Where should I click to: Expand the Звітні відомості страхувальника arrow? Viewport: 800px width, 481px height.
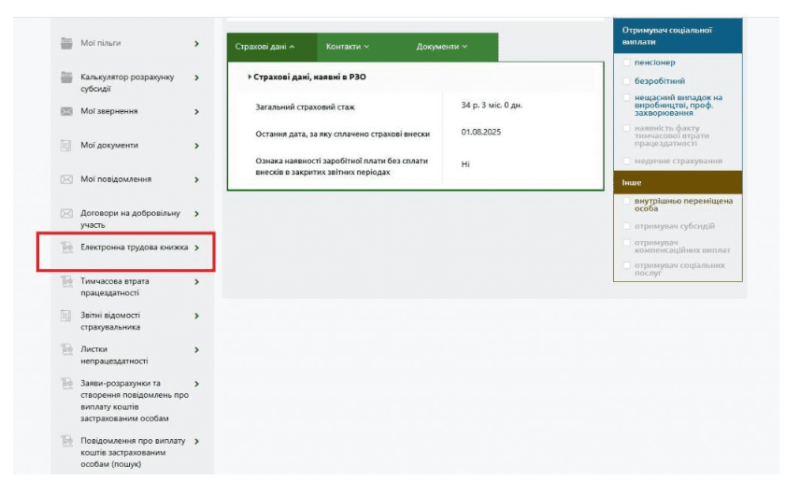[x=196, y=316]
